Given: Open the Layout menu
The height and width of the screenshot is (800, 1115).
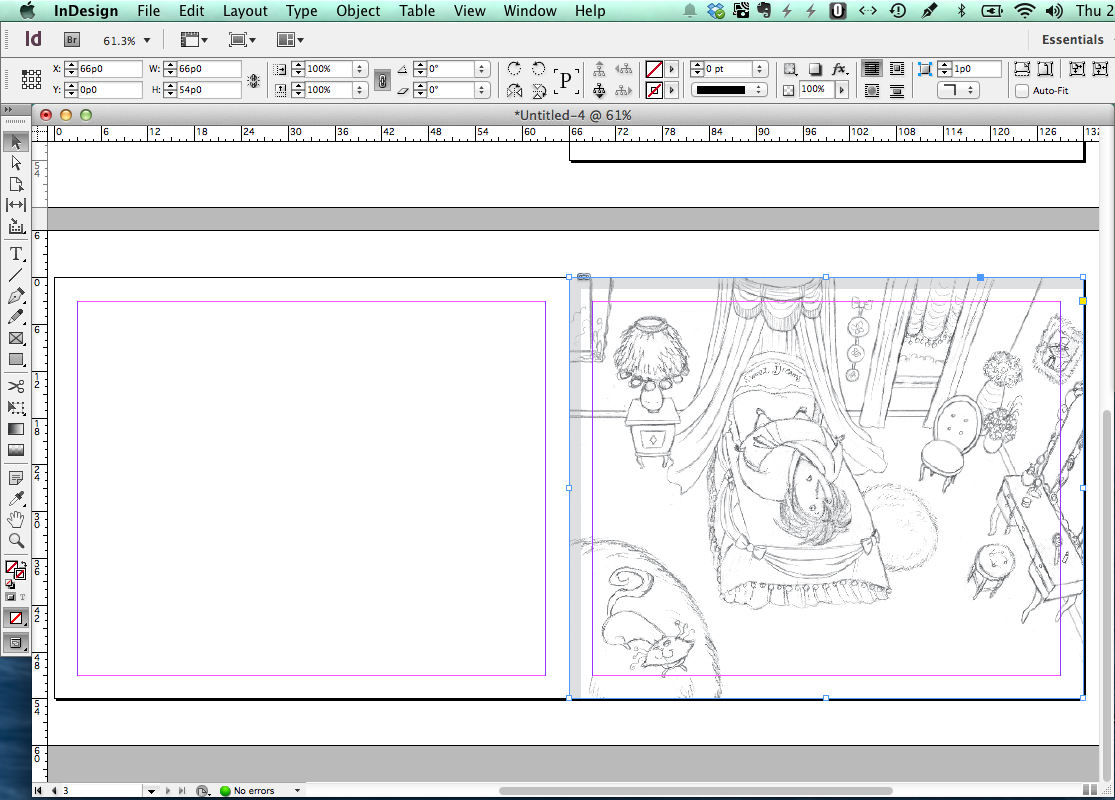Looking at the screenshot, I should click(x=245, y=11).
